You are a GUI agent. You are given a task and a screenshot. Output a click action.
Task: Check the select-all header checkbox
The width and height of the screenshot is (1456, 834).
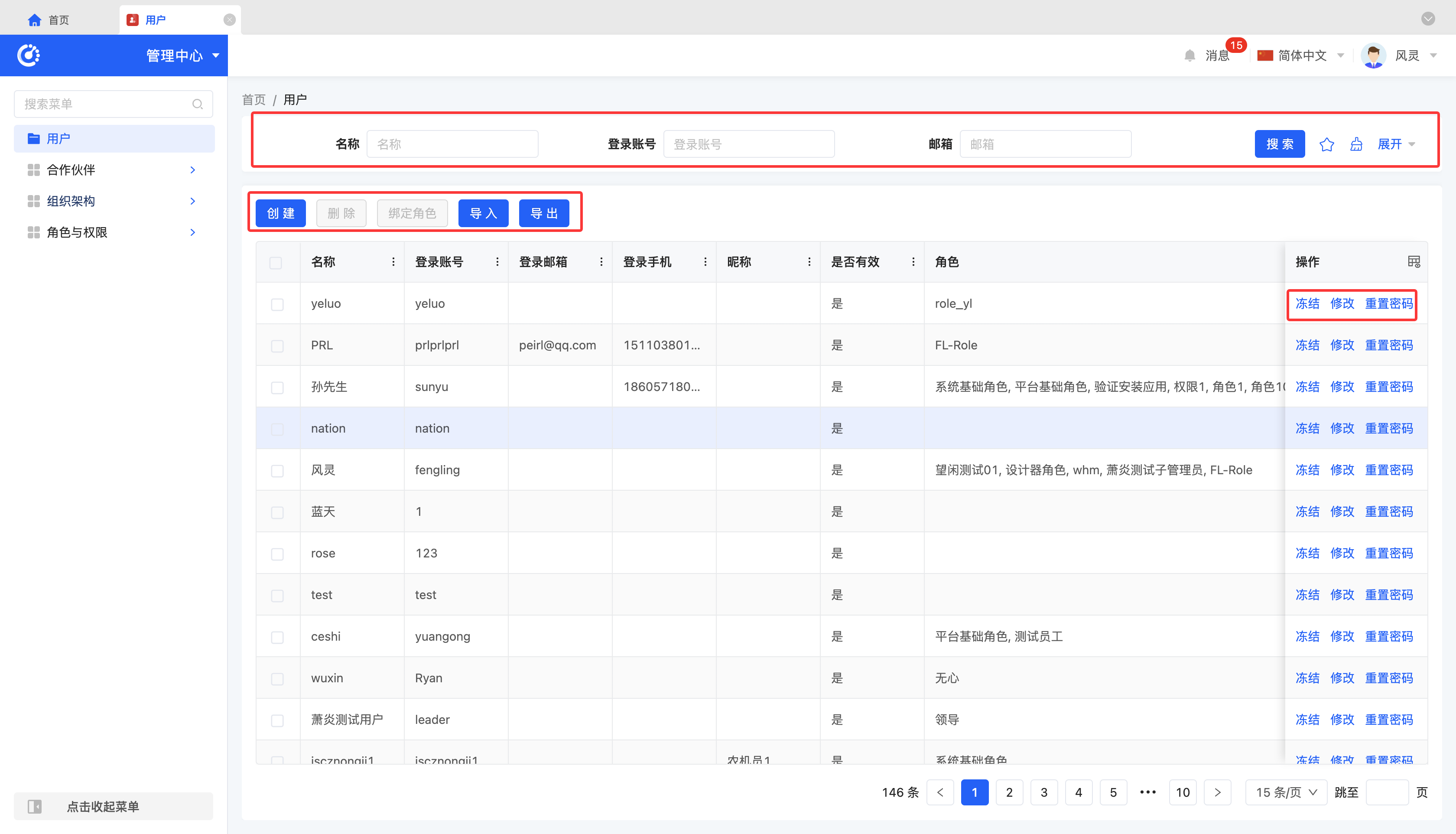276,263
